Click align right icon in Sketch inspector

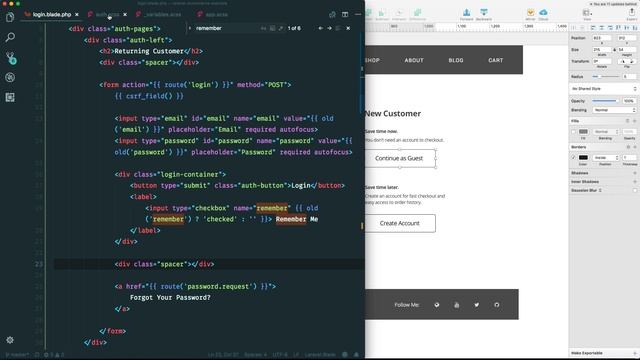[x=610, y=28]
